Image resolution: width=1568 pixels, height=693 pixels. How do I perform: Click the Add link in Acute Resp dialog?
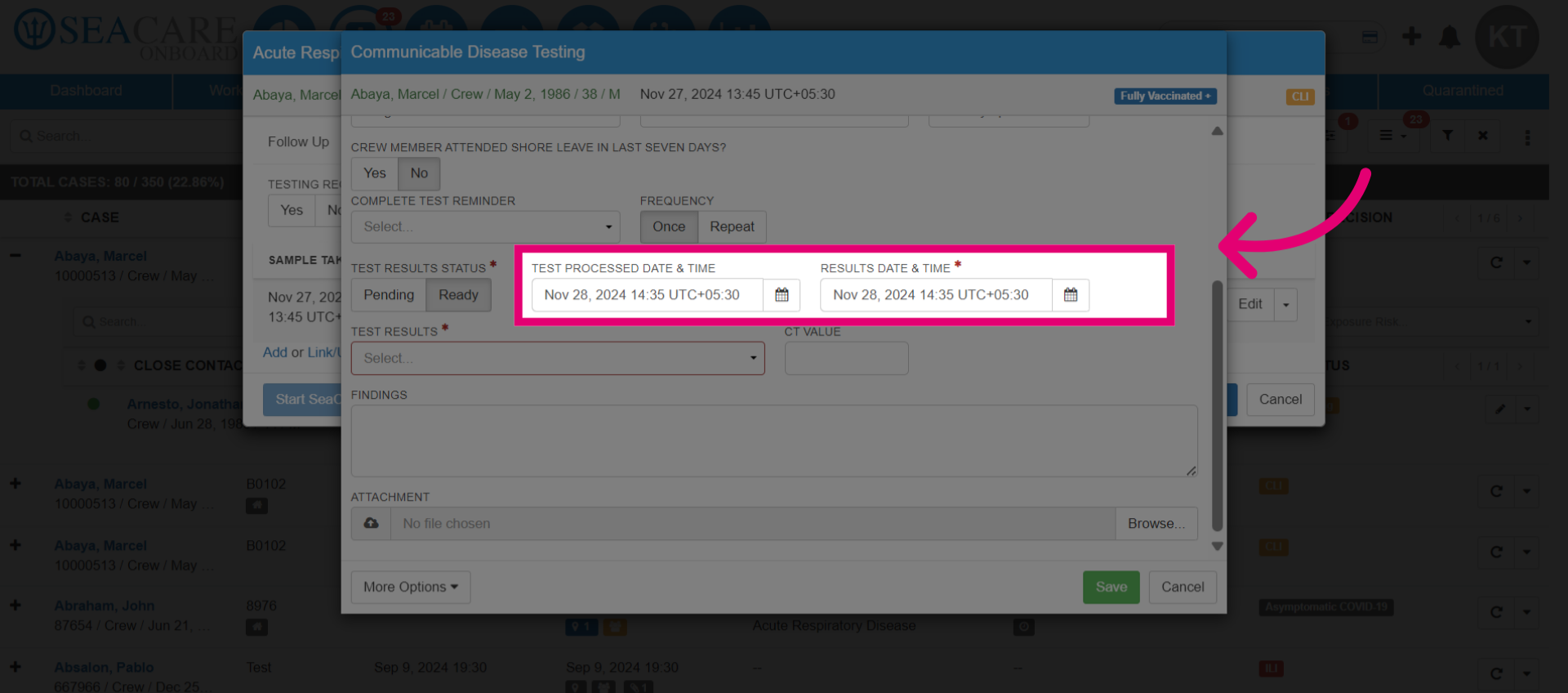[x=275, y=352]
